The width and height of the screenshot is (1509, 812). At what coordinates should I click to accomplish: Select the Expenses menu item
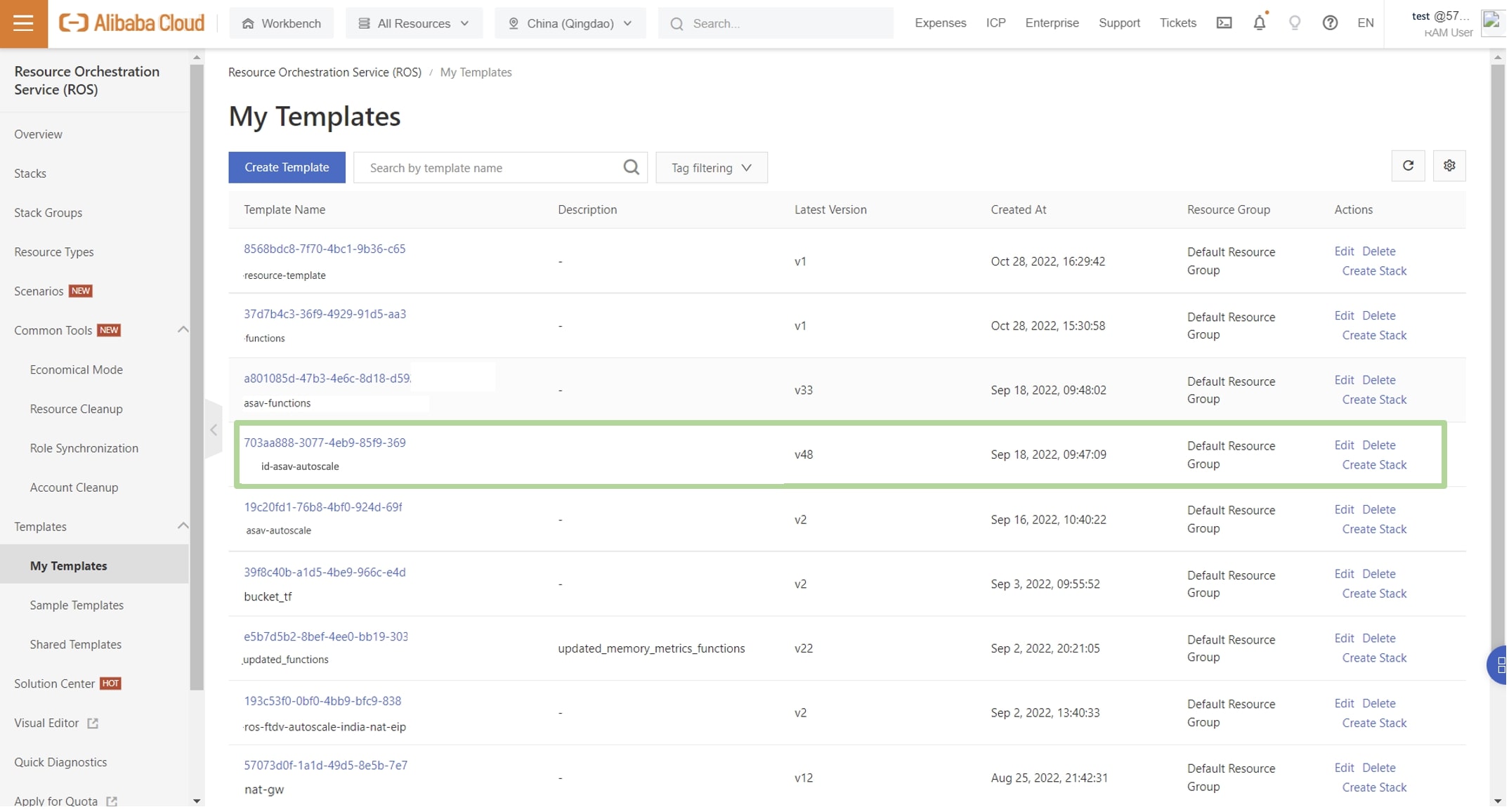[x=940, y=22]
